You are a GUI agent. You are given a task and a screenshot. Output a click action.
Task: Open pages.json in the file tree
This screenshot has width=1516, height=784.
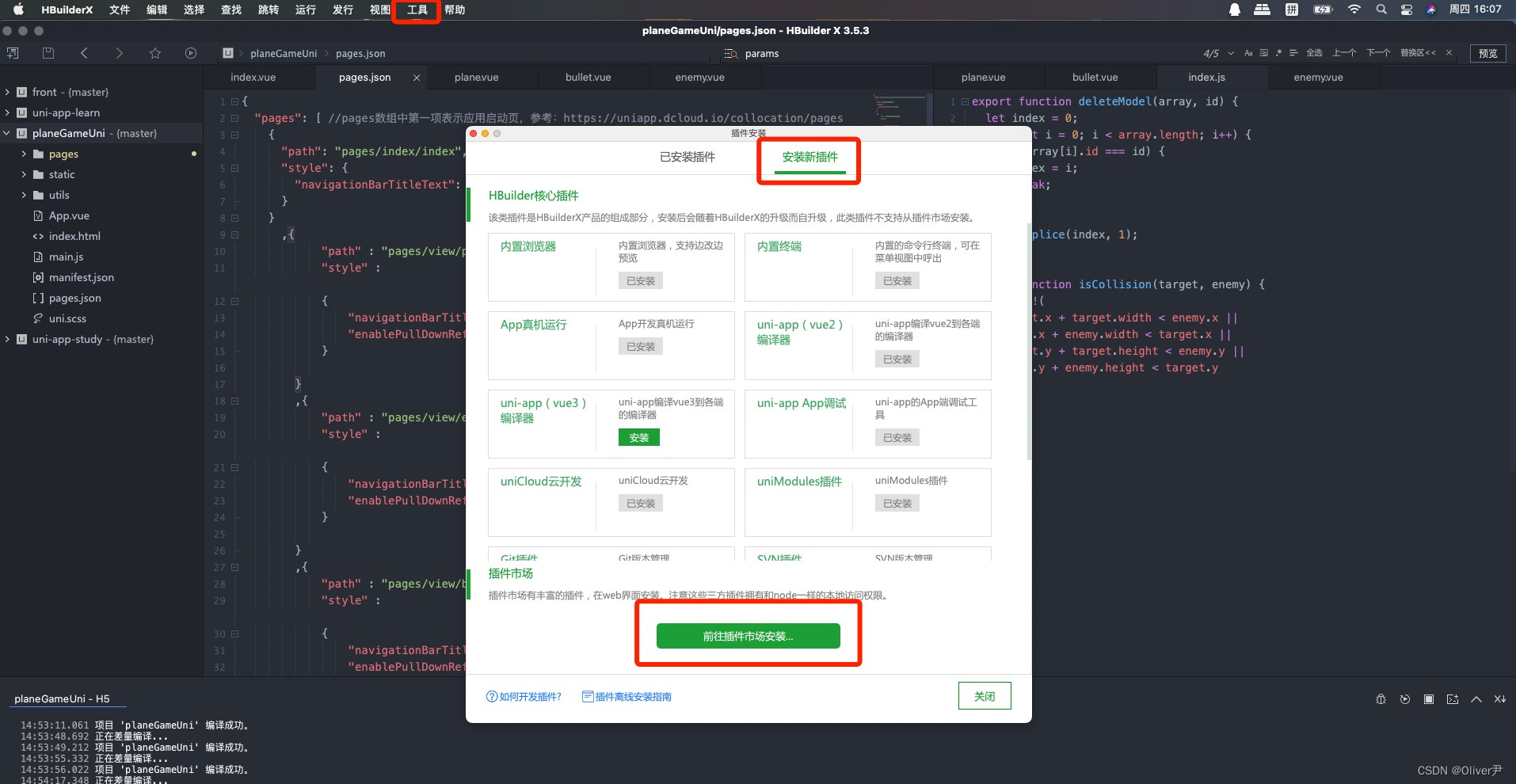click(x=74, y=298)
